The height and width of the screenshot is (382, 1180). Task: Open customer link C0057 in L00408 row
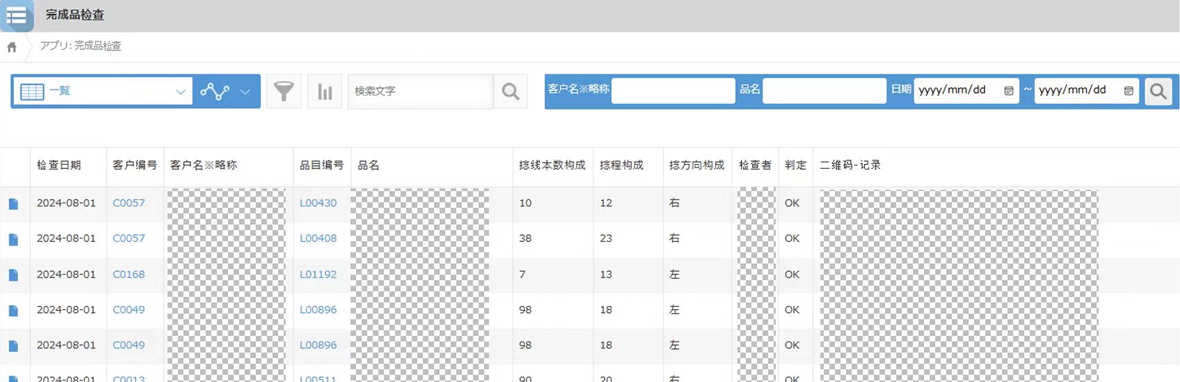(x=129, y=238)
